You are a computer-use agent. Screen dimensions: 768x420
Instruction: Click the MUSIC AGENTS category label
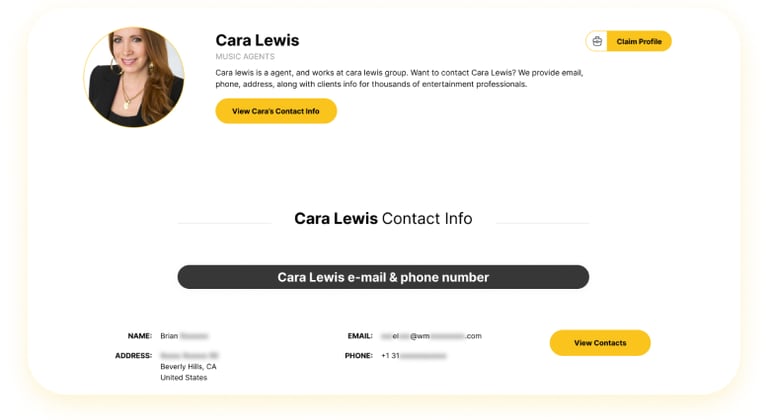(x=245, y=57)
